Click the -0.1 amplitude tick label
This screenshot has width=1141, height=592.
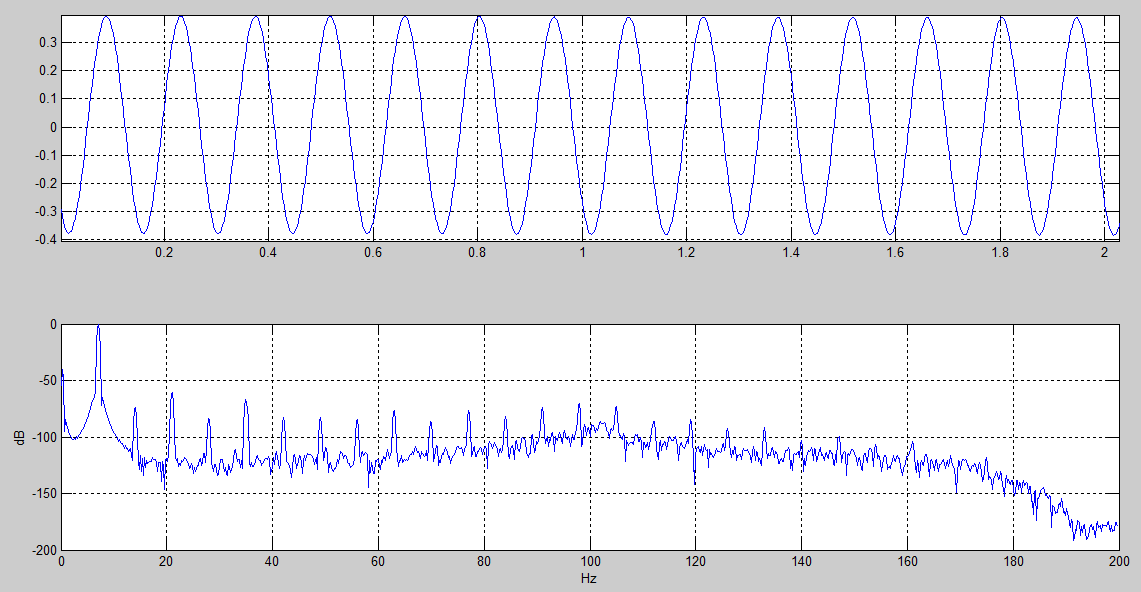click(x=46, y=156)
